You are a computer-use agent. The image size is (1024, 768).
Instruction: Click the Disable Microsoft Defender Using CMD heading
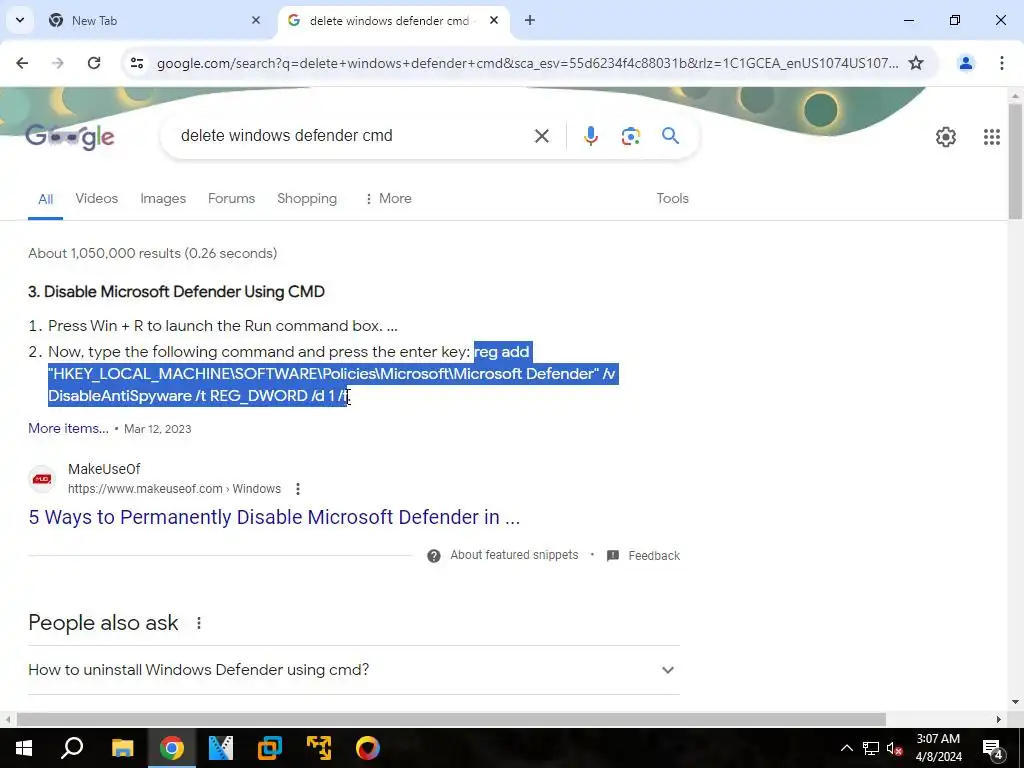[176, 292]
